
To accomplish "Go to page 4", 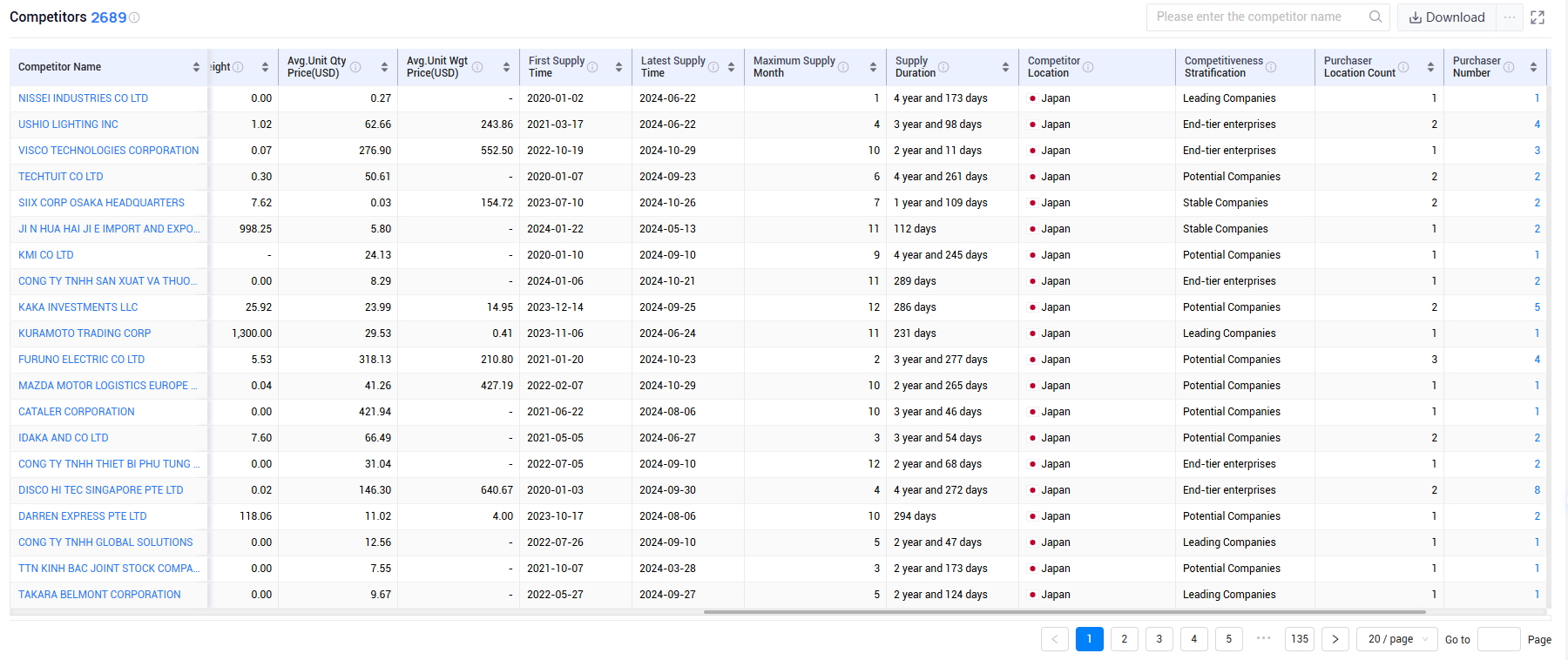I will 1194,639.
